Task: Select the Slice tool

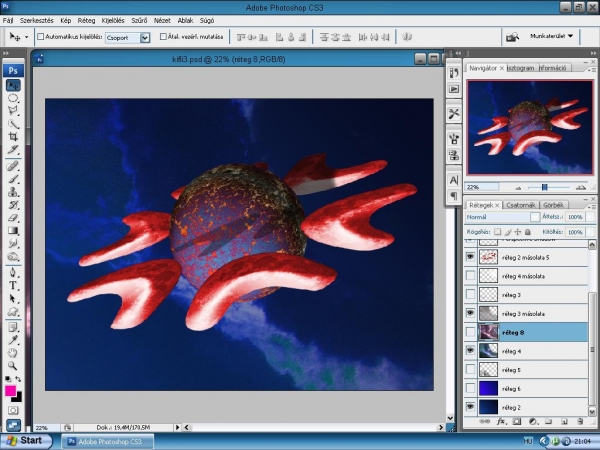Action: point(13,150)
